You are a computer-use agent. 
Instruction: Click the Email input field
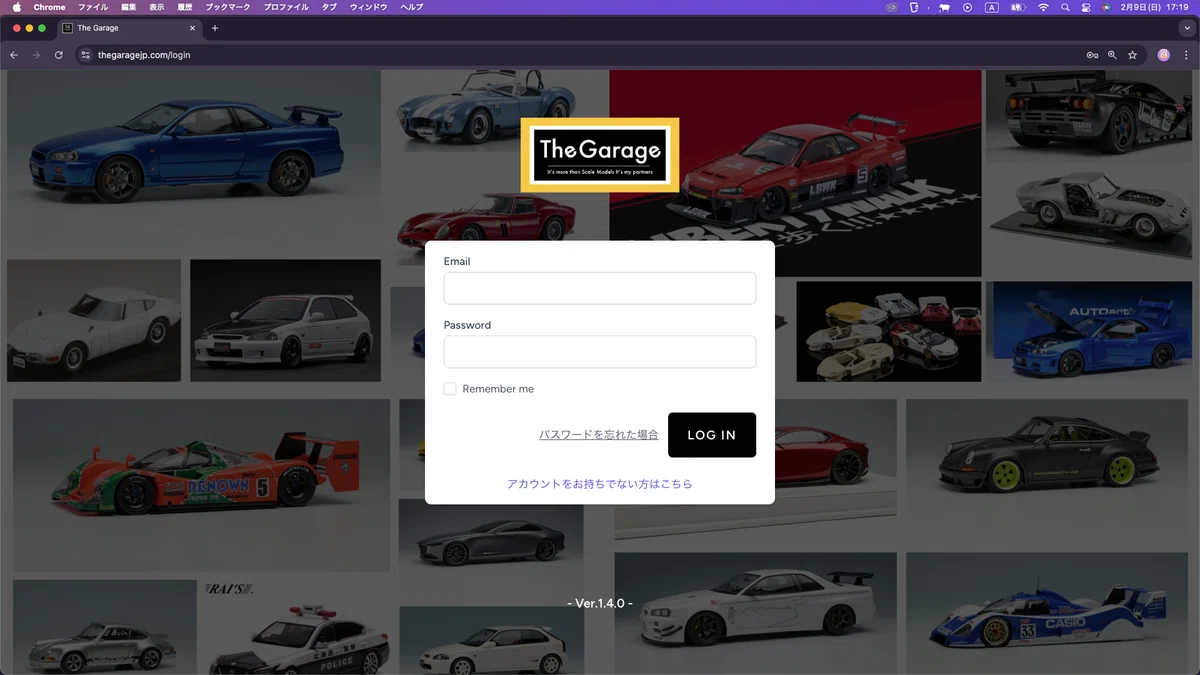pyautogui.click(x=600, y=288)
